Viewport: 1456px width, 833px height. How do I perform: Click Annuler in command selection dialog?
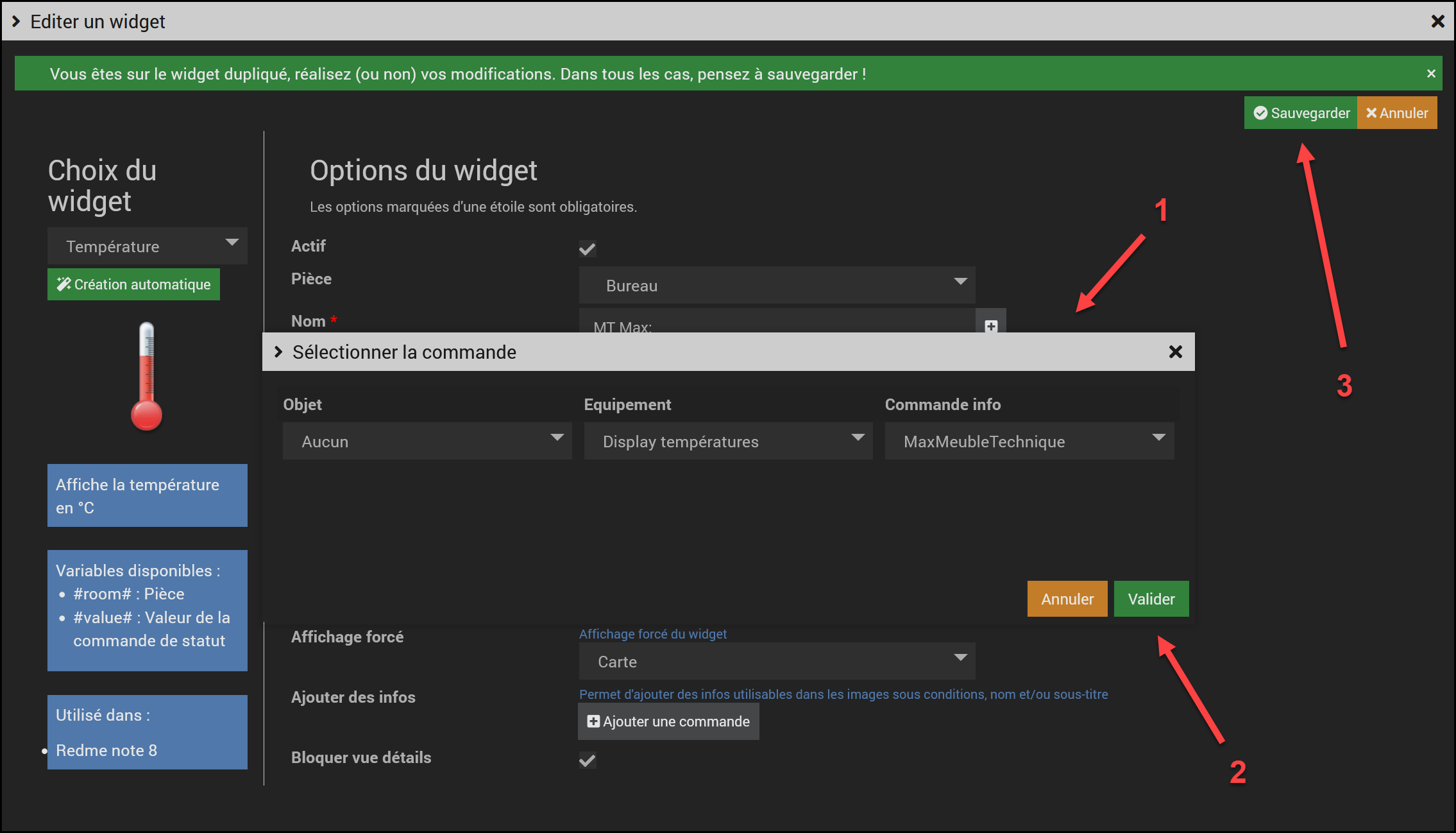tap(1067, 599)
